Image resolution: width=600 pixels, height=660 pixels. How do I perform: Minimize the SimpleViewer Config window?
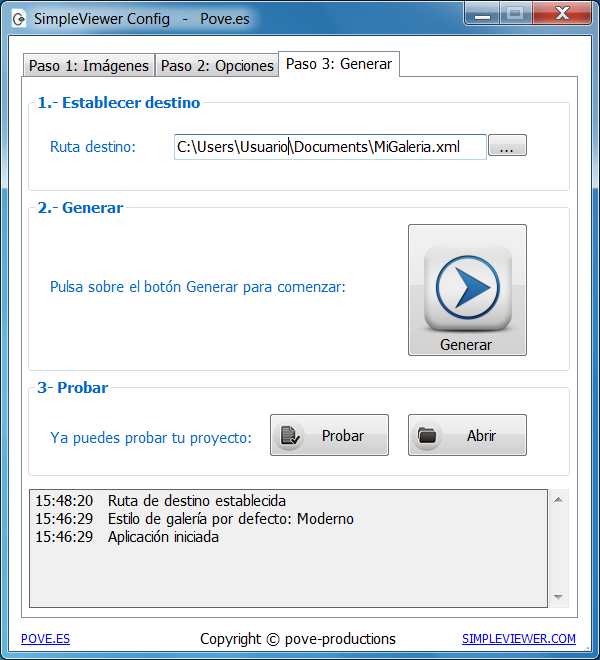tap(484, 14)
